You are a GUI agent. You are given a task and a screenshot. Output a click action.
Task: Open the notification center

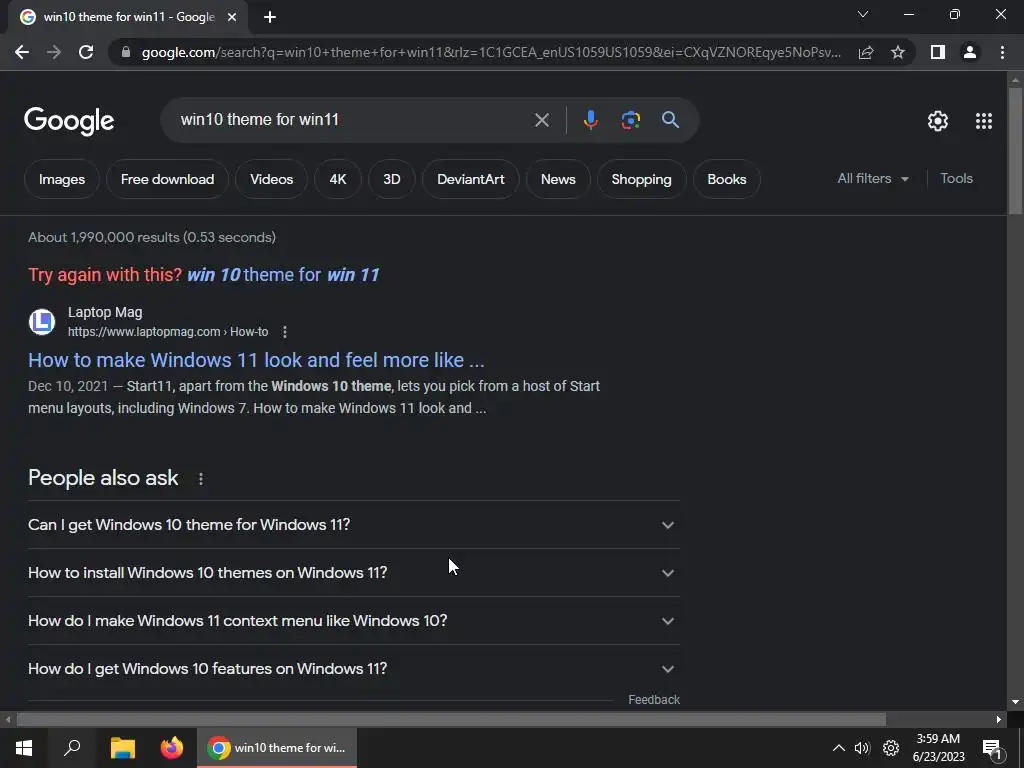(x=992, y=749)
